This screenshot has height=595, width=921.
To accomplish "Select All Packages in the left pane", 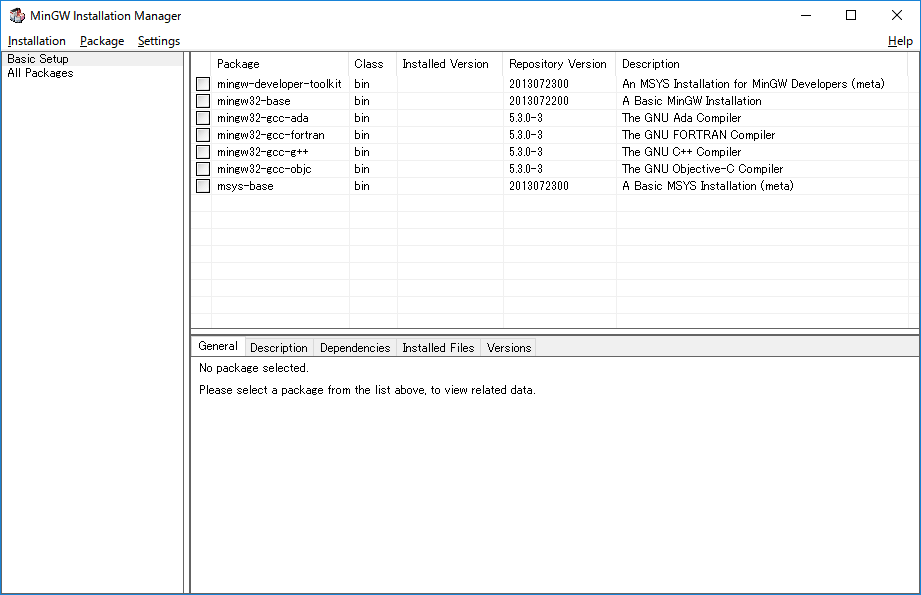I will coord(41,73).
